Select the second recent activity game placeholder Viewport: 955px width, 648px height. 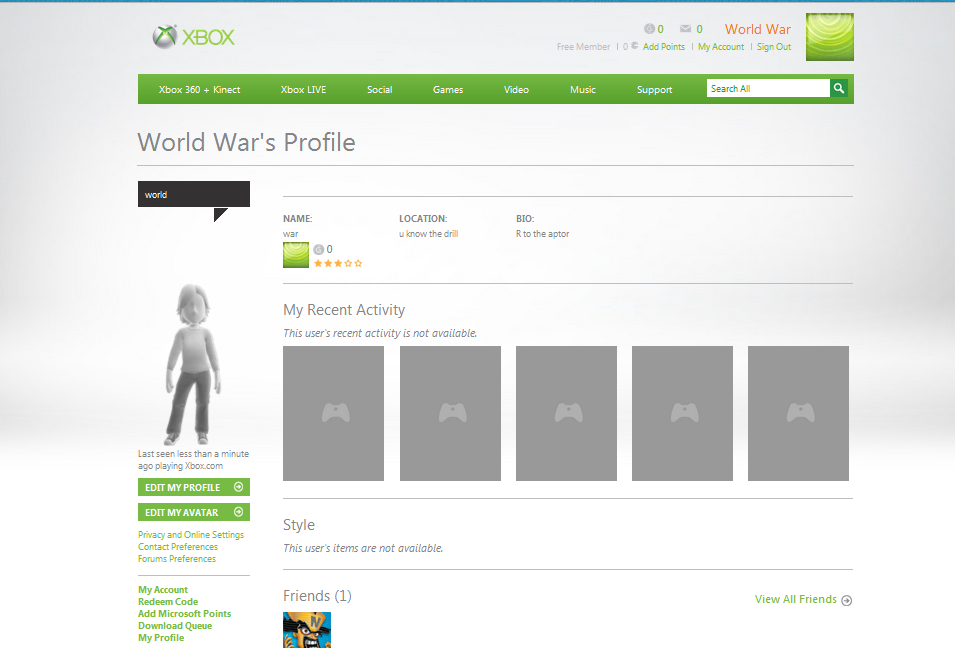tap(450, 414)
